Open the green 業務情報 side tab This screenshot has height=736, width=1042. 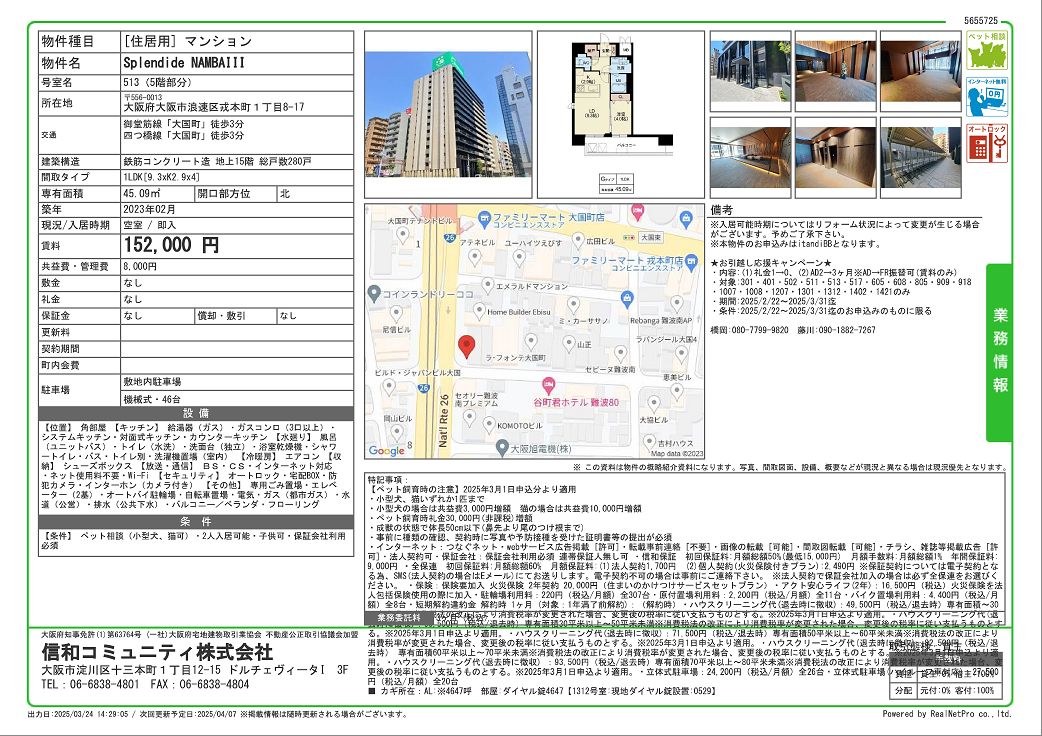[x=999, y=352]
